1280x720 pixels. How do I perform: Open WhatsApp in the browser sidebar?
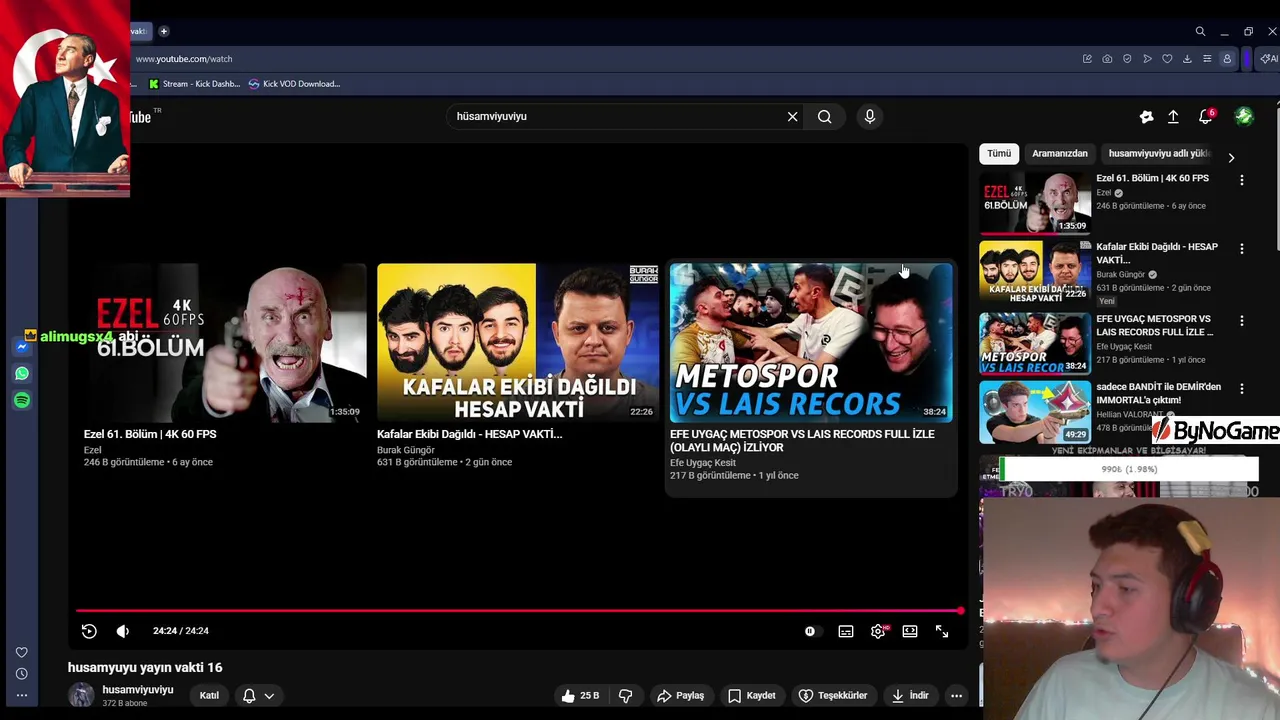[22, 373]
